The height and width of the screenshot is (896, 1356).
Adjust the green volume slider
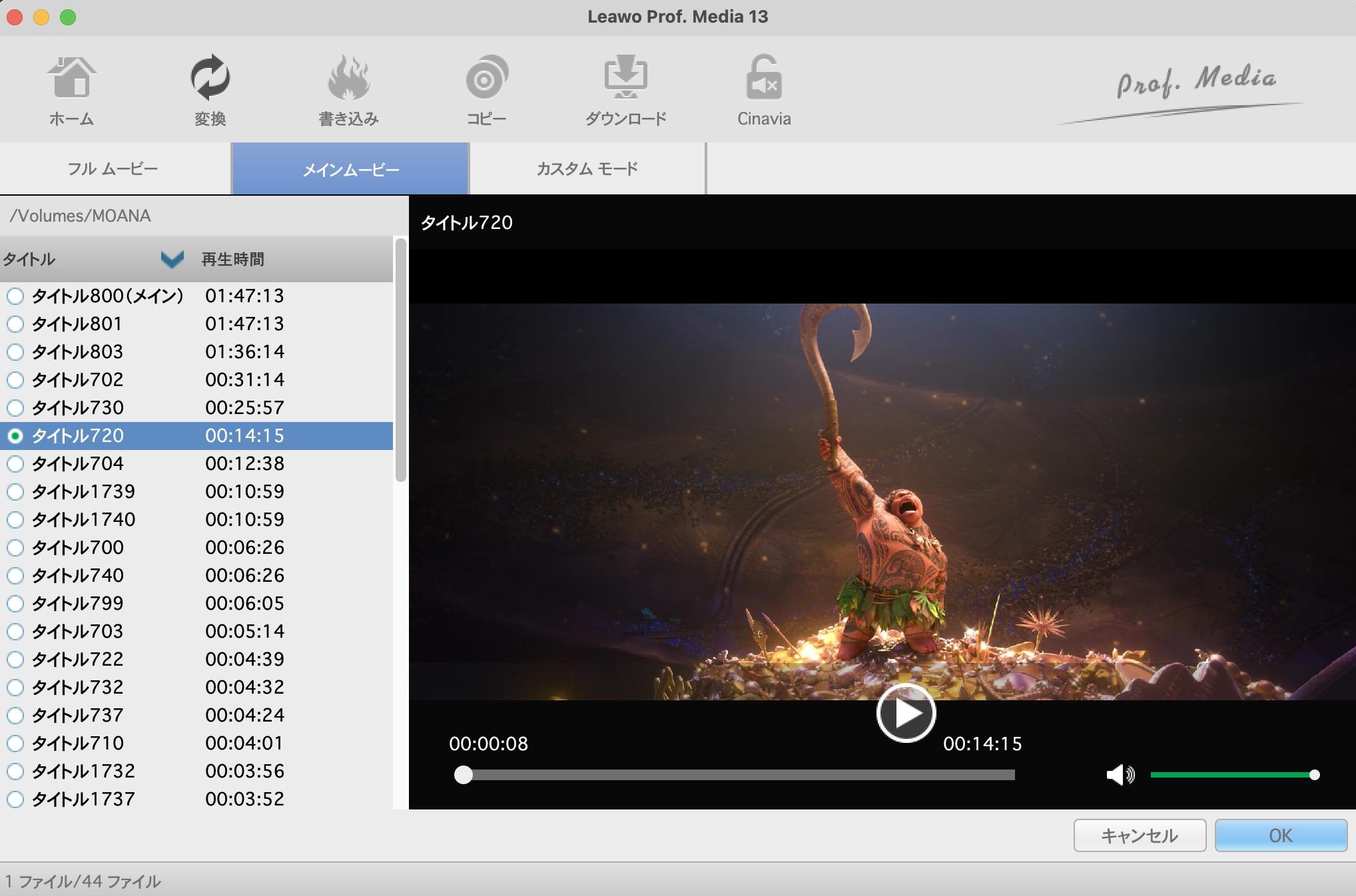(x=1234, y=775)
